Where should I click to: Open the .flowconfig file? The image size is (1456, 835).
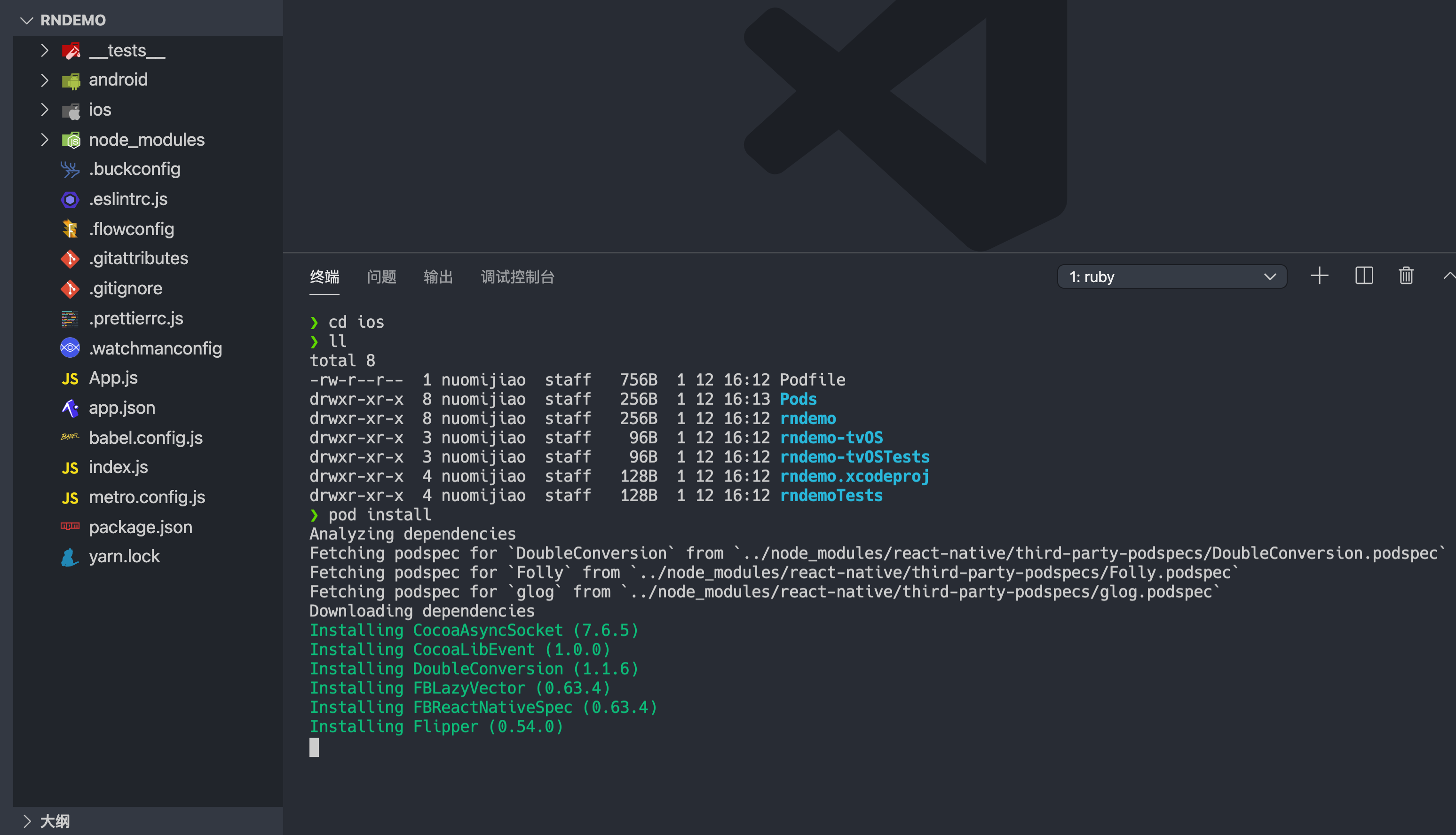131,229
